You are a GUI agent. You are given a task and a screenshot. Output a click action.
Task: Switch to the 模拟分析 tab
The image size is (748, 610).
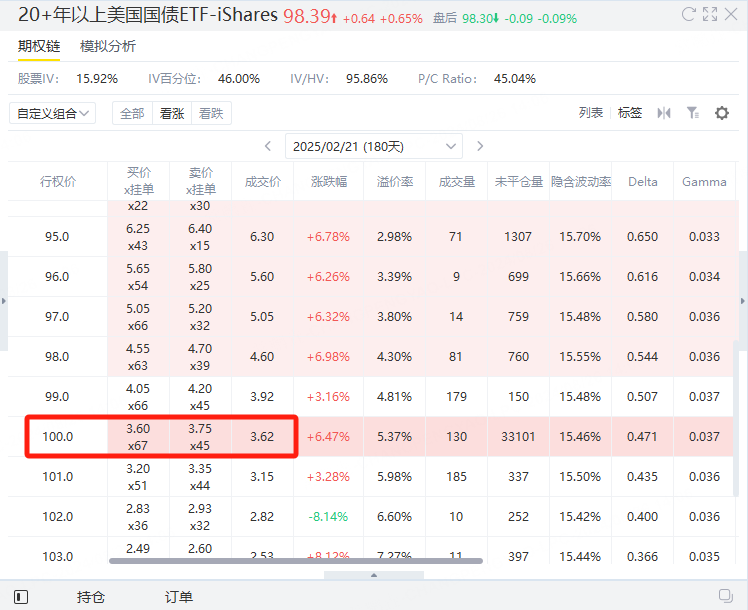click(108, 46)
